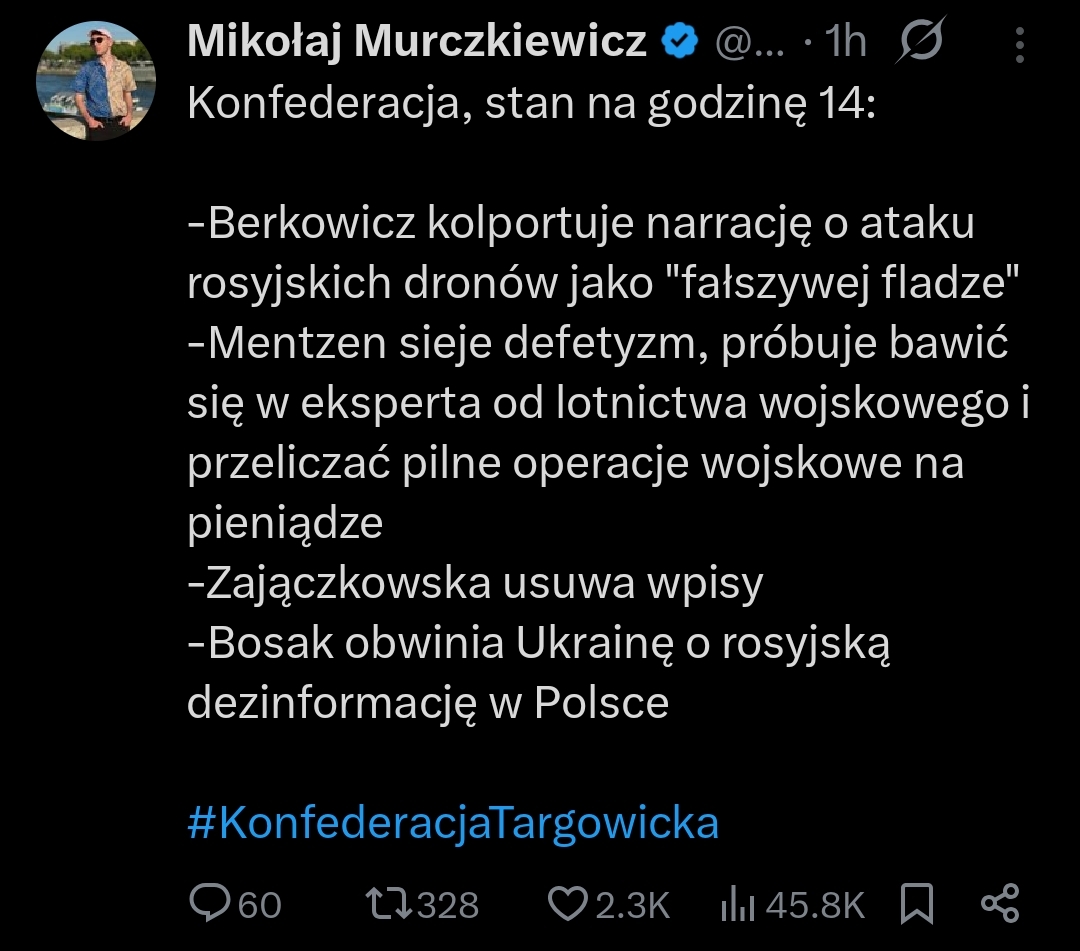The width and height of the screenshot is (1080, 951).
Task: Click the reply speech bubble icon
Action: point(209,904)
